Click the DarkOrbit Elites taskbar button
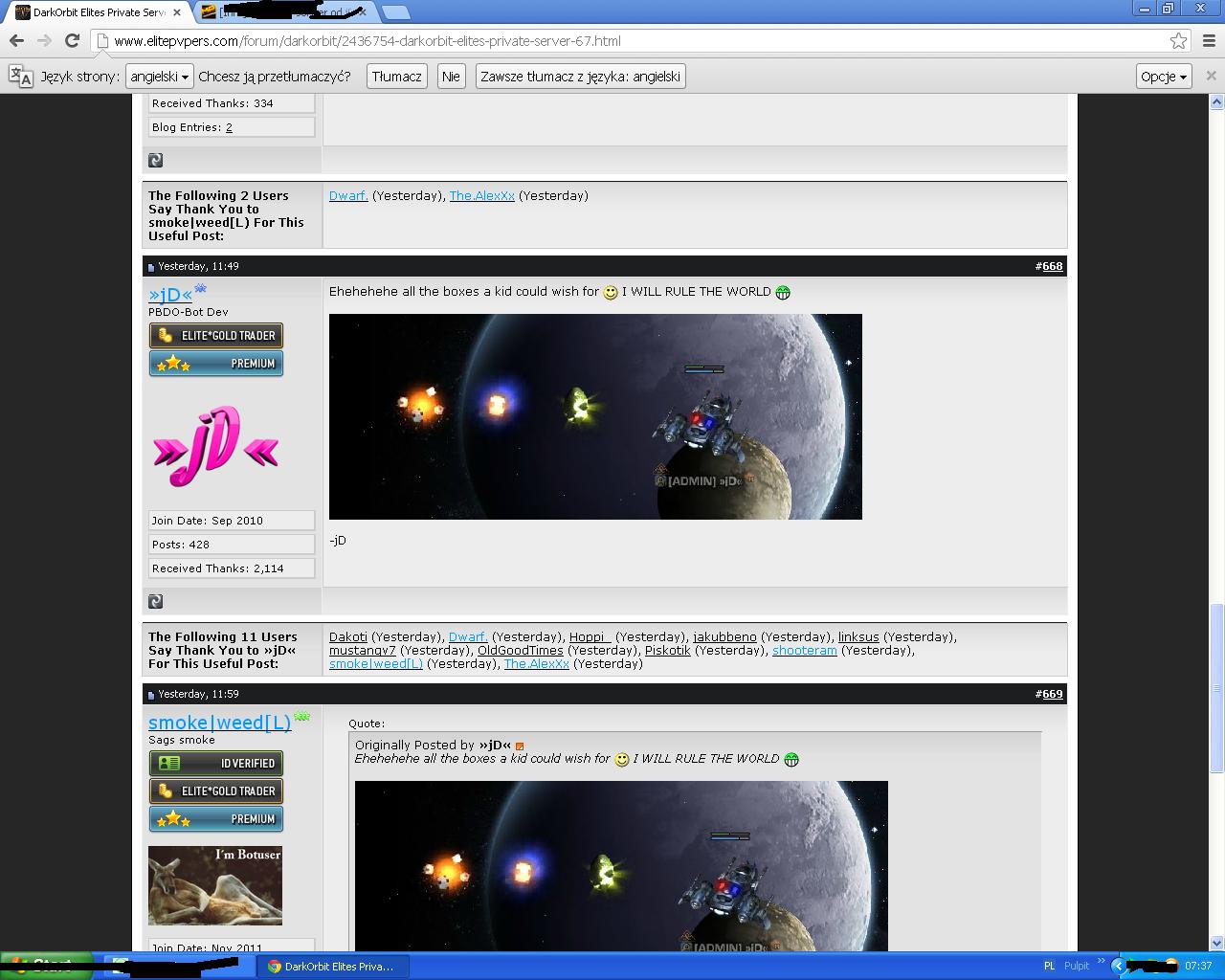The image size is (1225, 980). click(x=334, y=967)
